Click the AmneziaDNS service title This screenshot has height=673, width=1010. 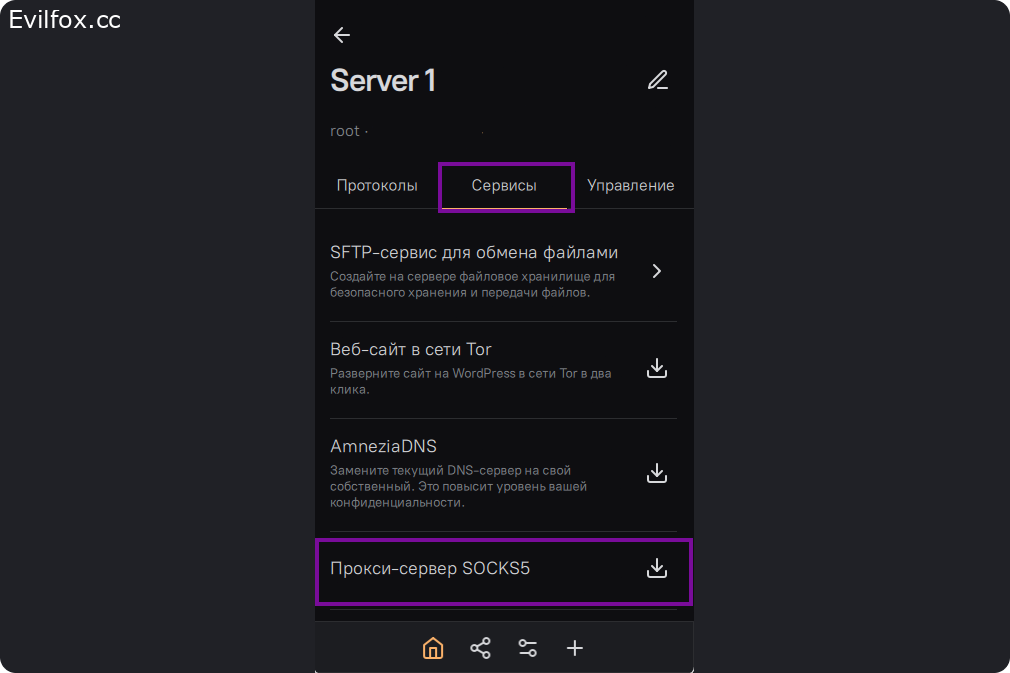tap(383, 446)
